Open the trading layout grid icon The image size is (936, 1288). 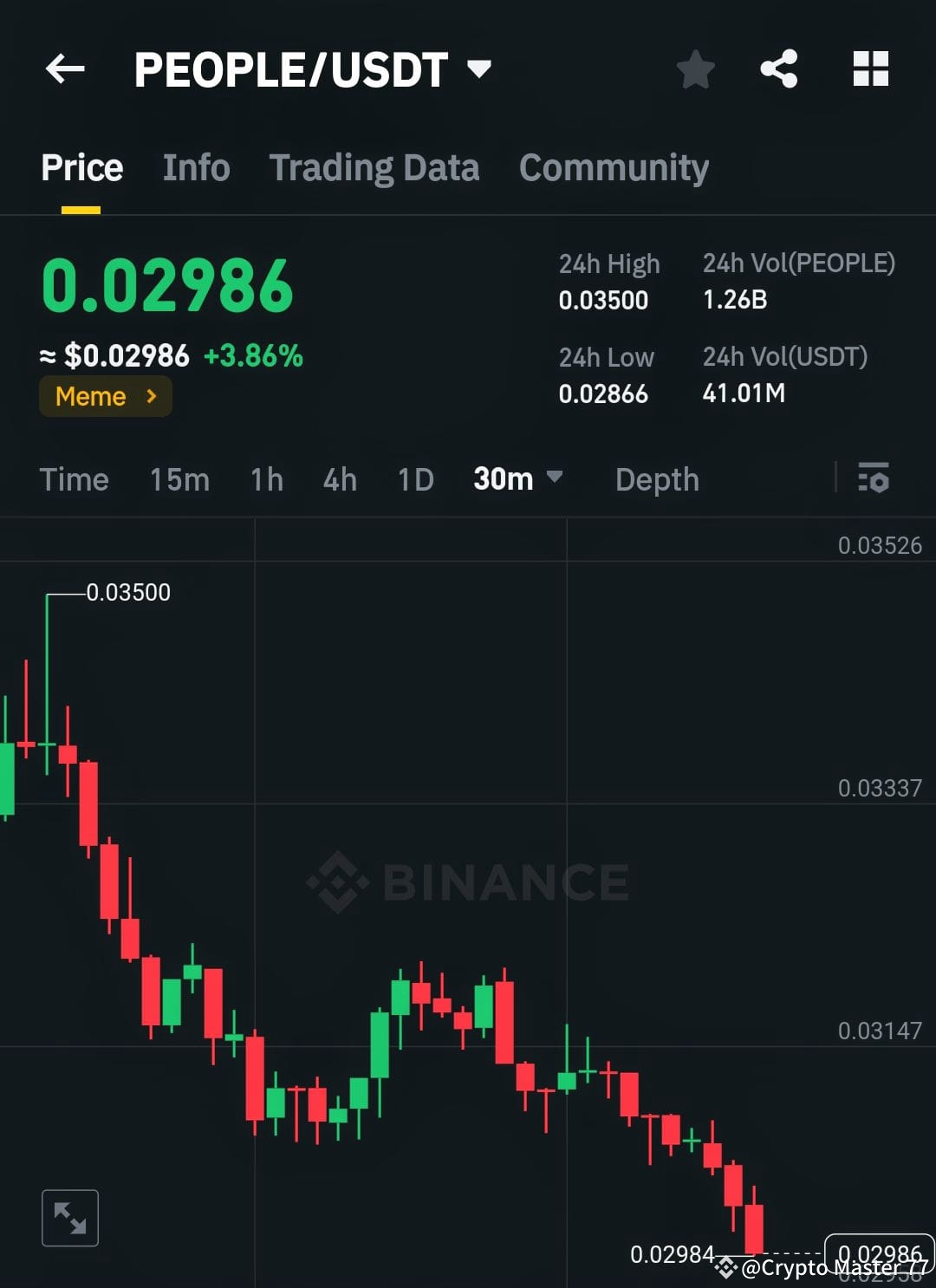(x=870, y=69)
